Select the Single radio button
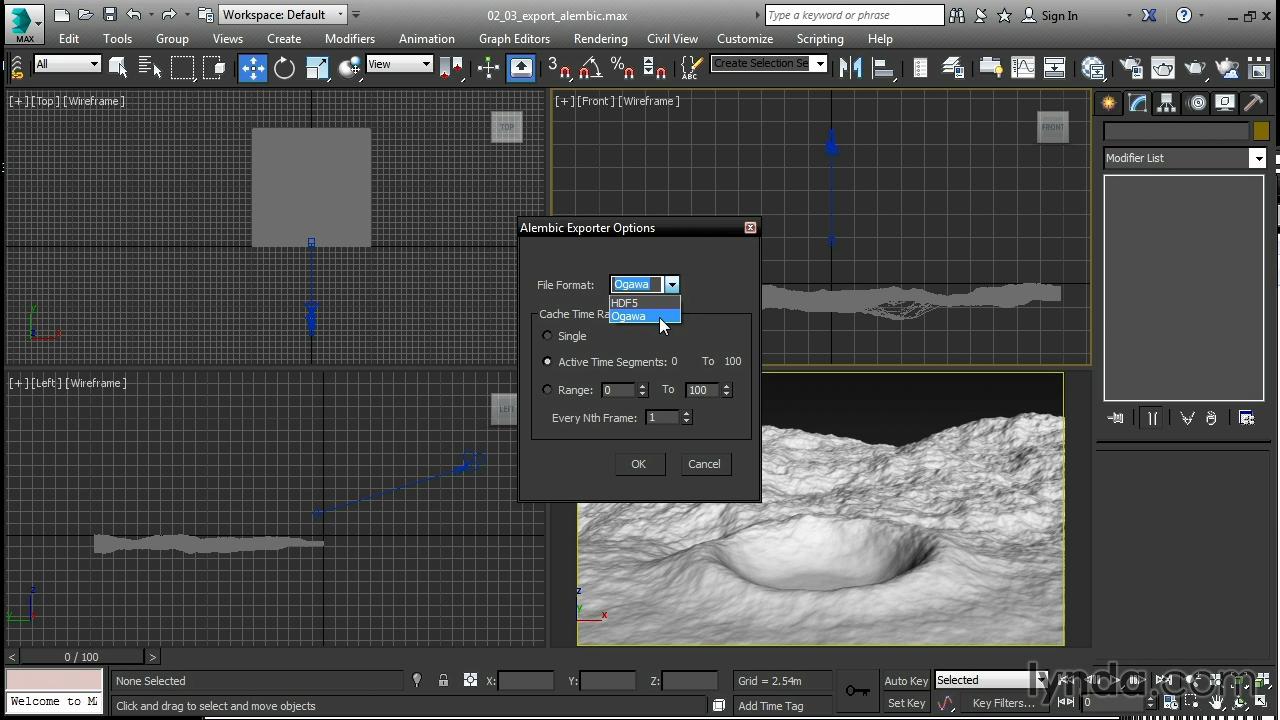Image resolution: width=1280 pixels, height=720 pixels. coord(547,336)
